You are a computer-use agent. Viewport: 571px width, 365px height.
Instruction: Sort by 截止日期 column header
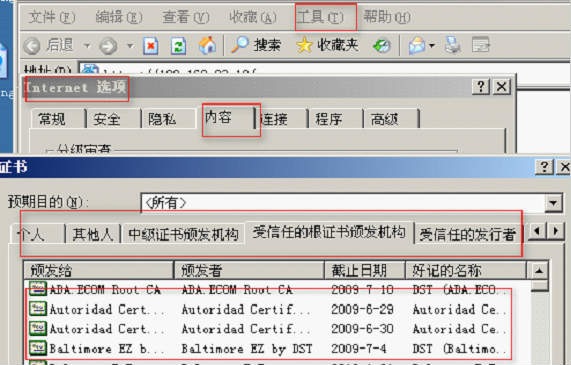pyautogui.click(x=365, y=270)
